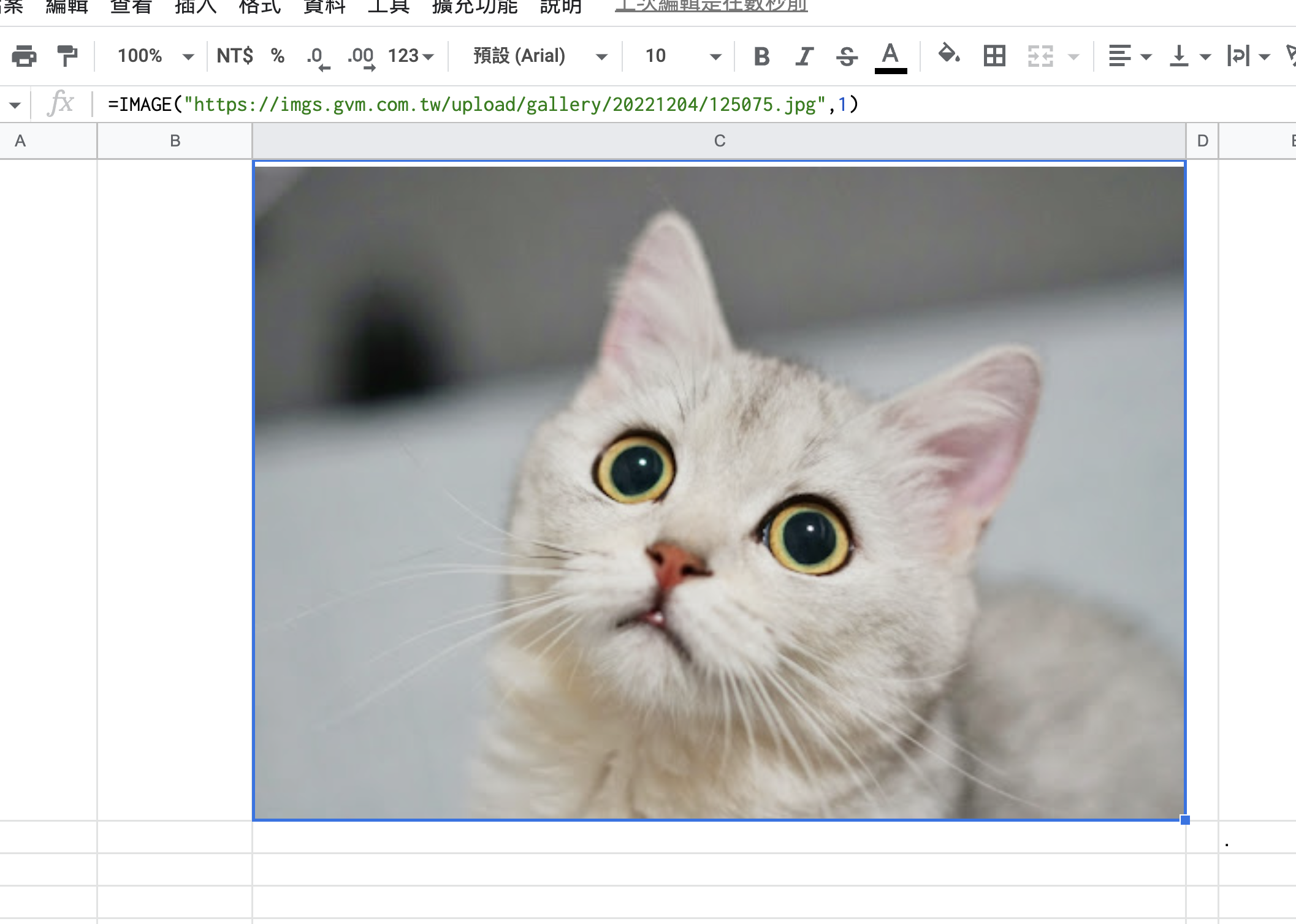
Task: Open the borders tool
Action: point(994,56)
